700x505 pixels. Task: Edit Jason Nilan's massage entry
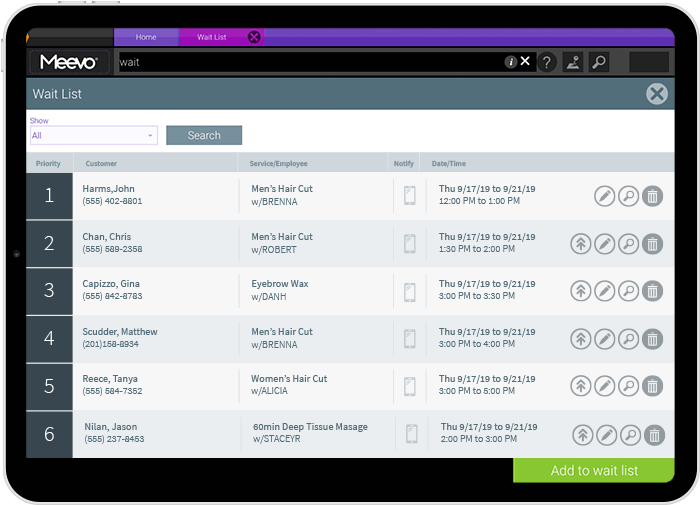coord(607,435)
